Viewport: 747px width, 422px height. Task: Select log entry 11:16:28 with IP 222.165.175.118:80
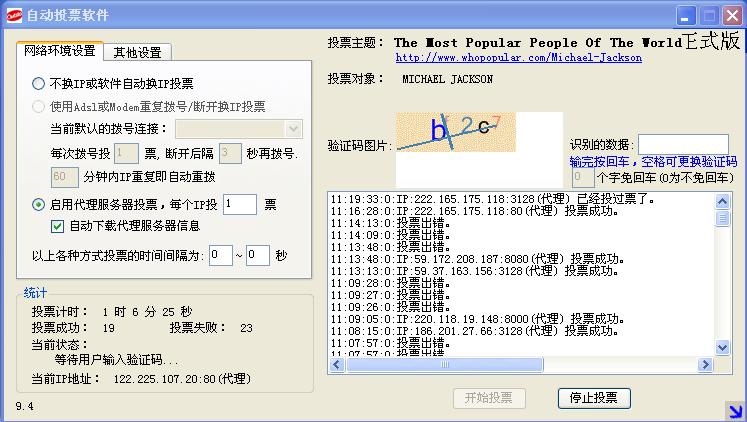coord(474,211)
